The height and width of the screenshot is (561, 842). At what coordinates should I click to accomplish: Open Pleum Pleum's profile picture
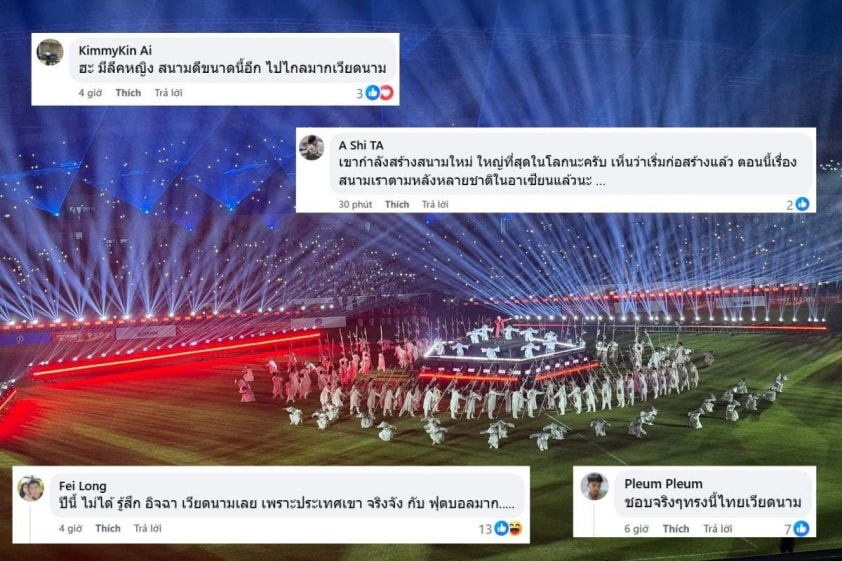(x=594, y=486)
